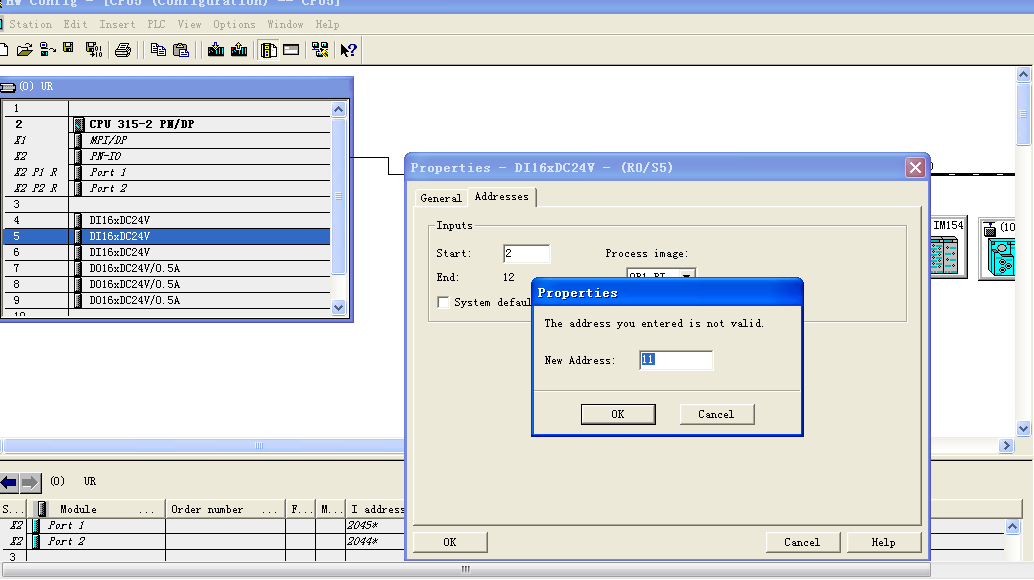Click the Port 1 icon in the bottom table
The image size is (1034, 580).
pyautogui.click(x=36, y=525)
